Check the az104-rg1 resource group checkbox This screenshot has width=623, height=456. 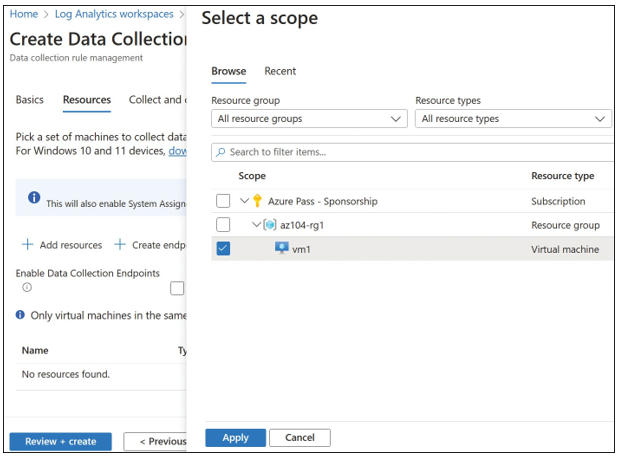[223, 225]
